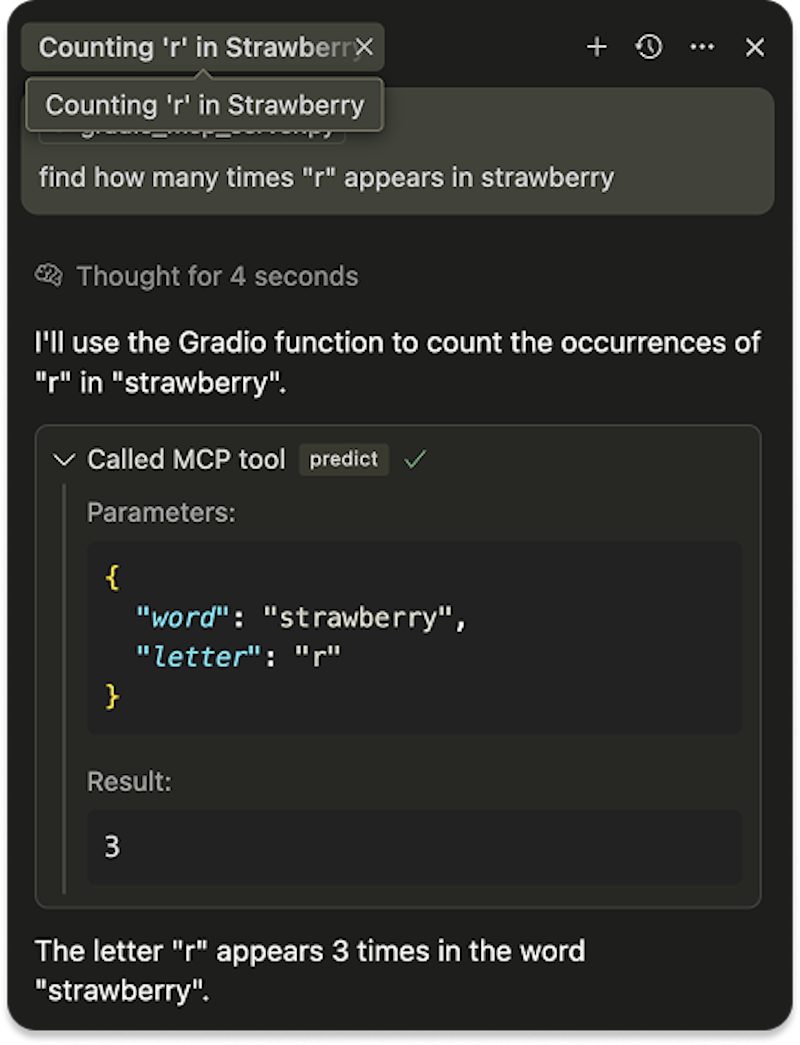
Task: Open chat history clock icon
Action: point(650,47)
